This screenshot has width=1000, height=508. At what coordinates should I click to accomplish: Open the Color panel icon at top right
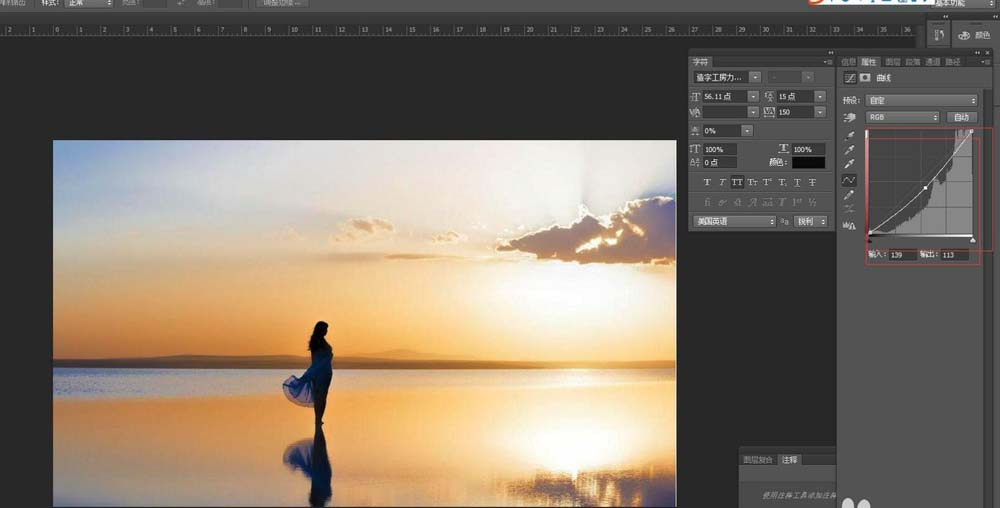click(x=974, y=36)
